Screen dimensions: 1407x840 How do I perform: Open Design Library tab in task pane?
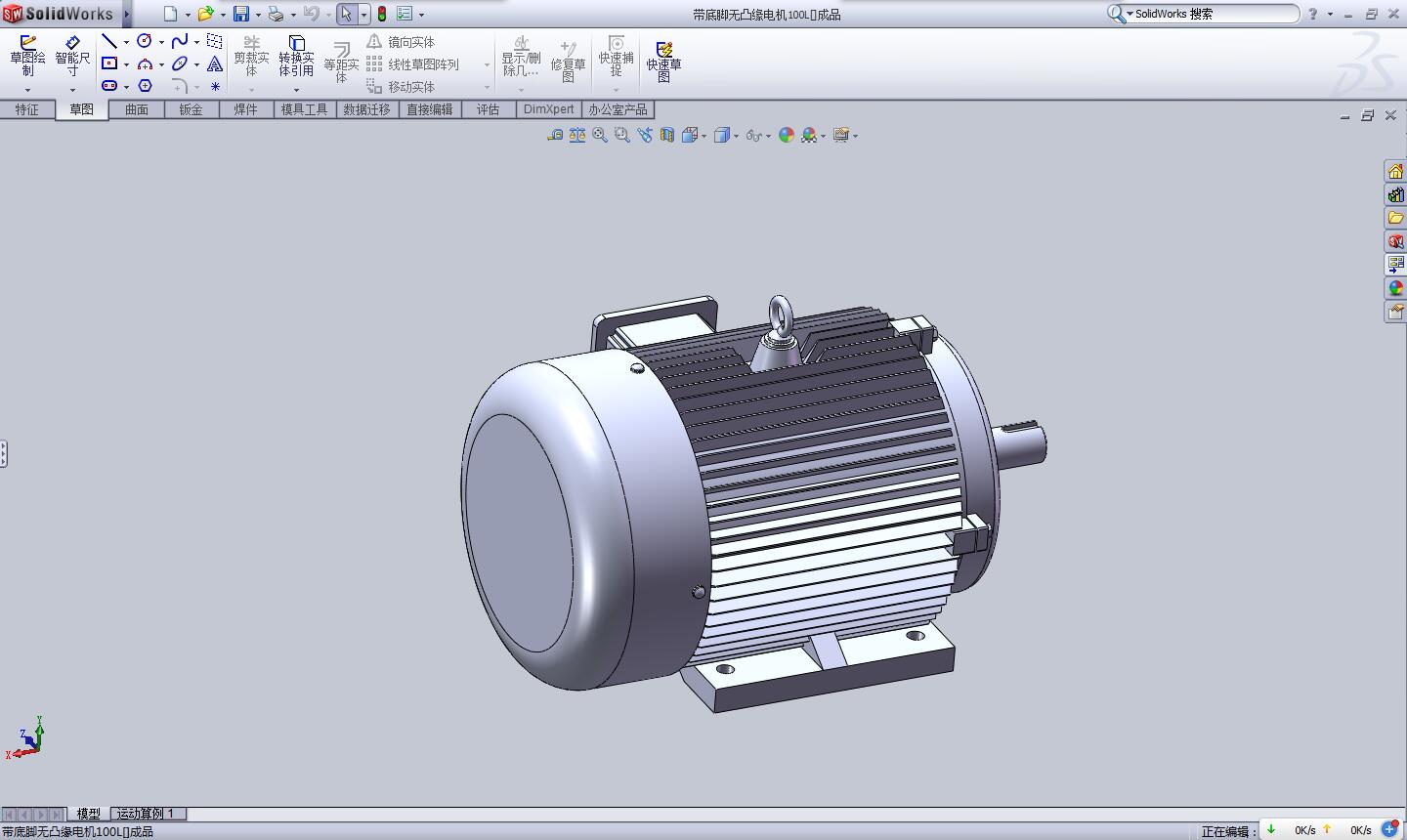(x=1395, y=195)
